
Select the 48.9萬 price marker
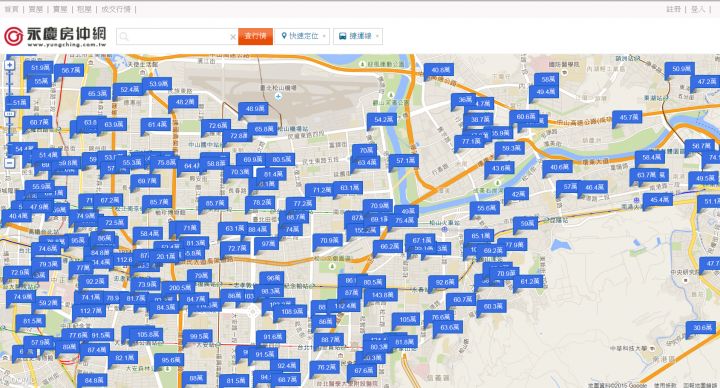[x=254, y=109]
